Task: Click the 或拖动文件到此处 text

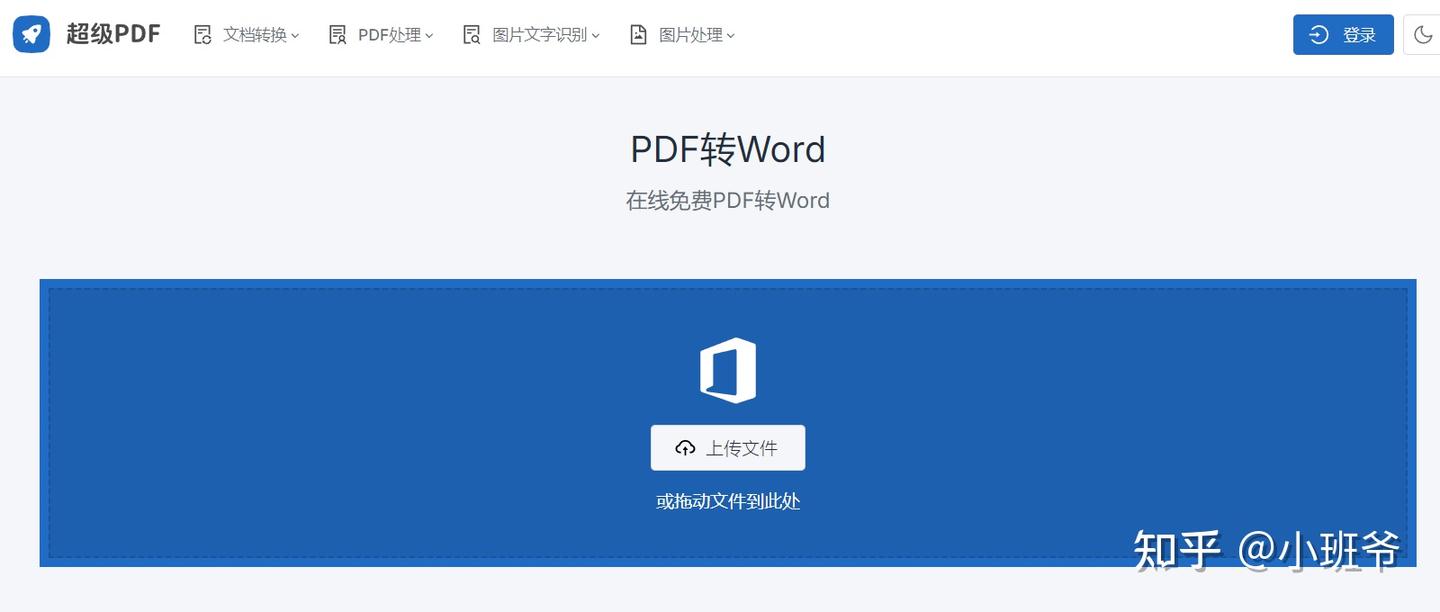Action: [x=728, y=501]
